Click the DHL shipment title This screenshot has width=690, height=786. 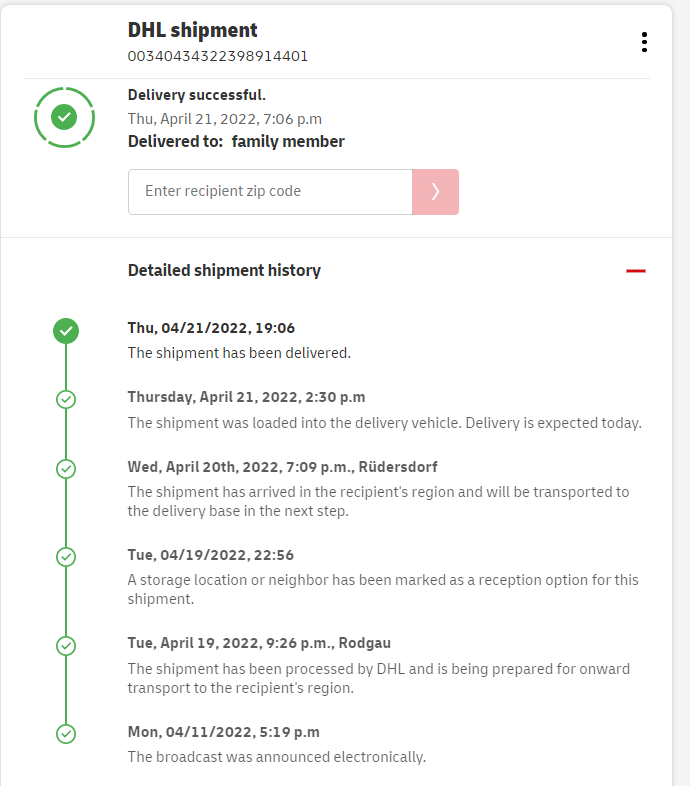[x=193, y=30]
